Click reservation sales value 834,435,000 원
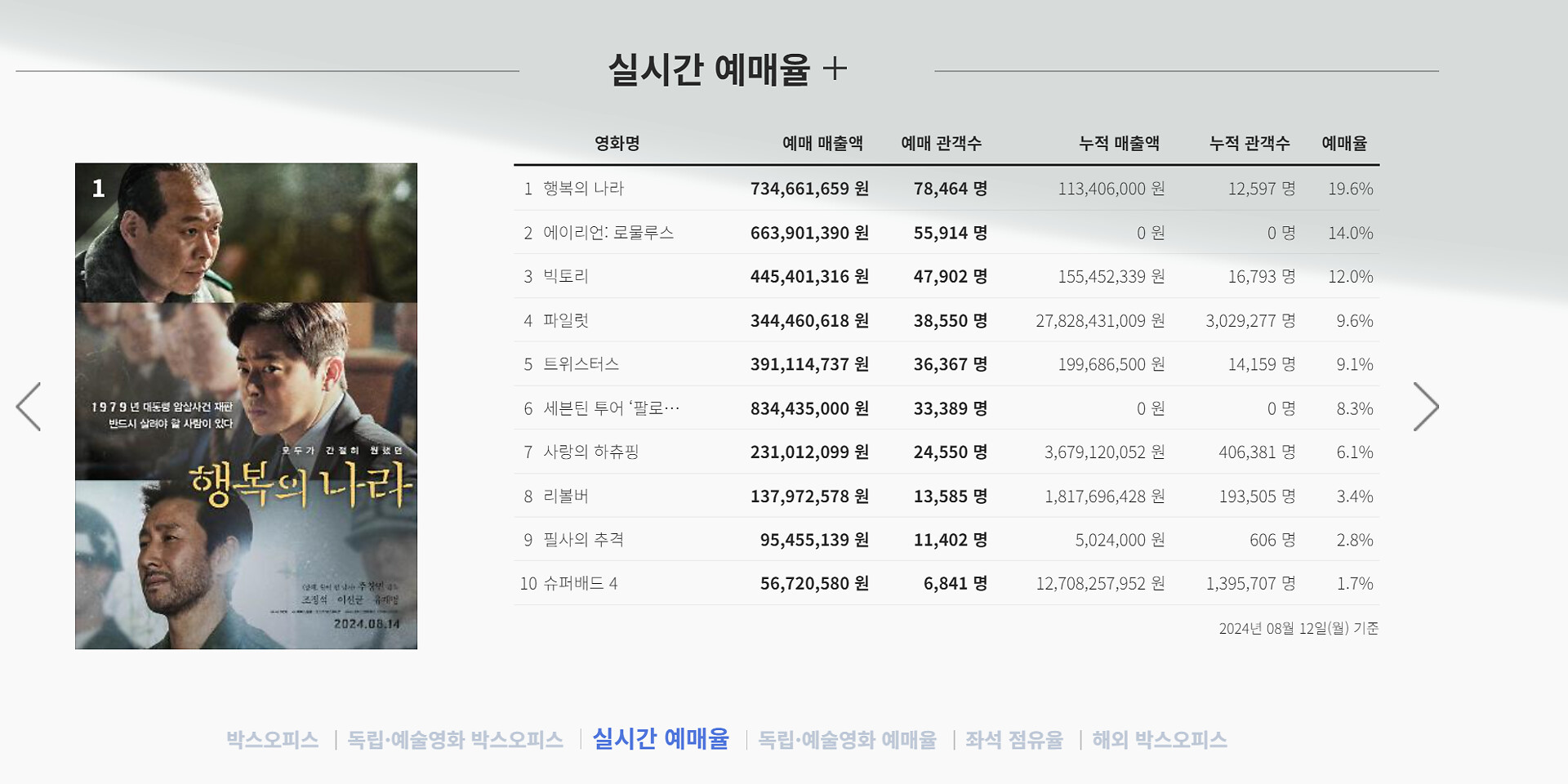Screen dimensions: 1568x784 [x=809, y=408]
